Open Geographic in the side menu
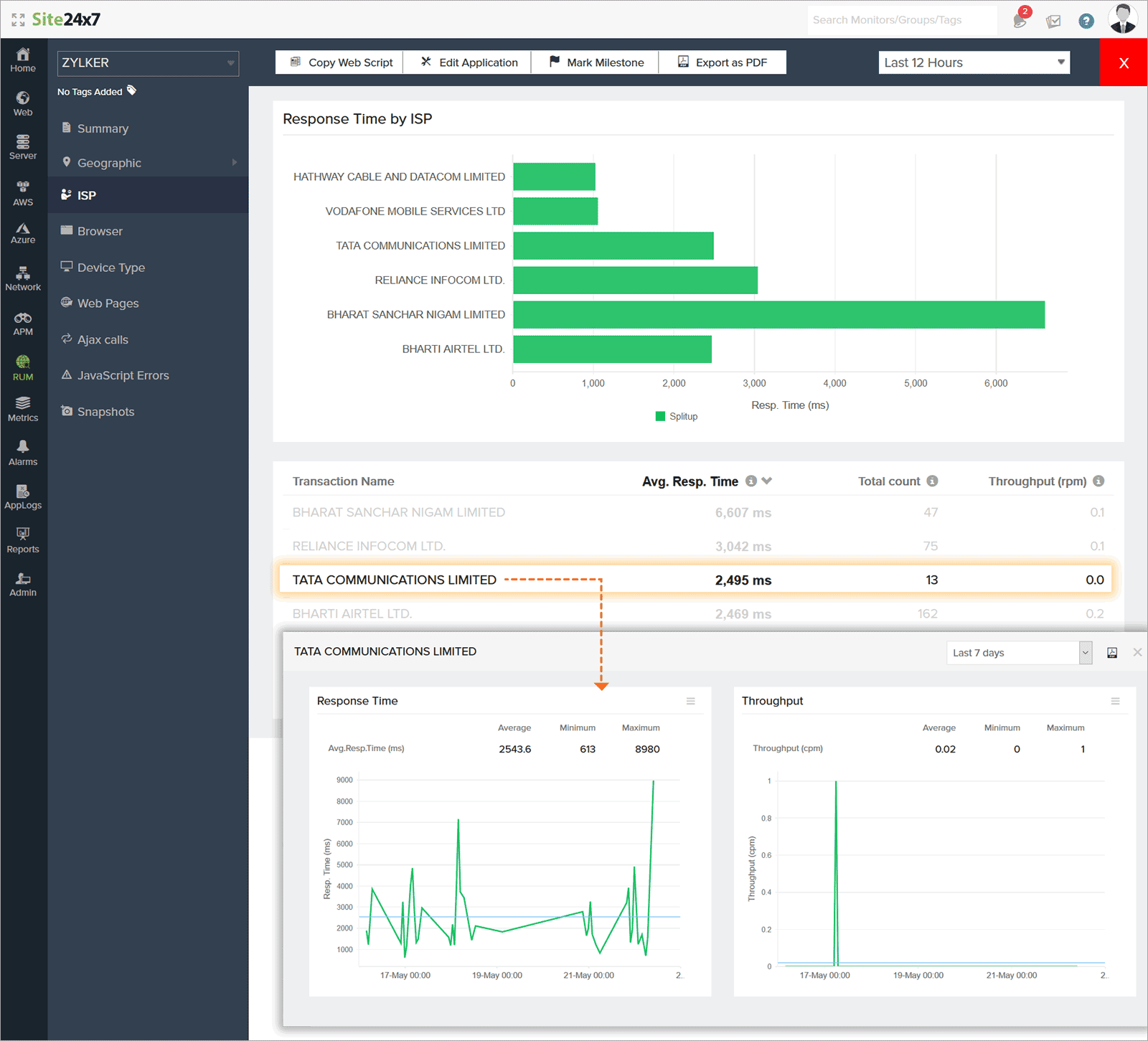This screenshot has height=1041, width=1148. pyautogui.click(x=109, y=163)
